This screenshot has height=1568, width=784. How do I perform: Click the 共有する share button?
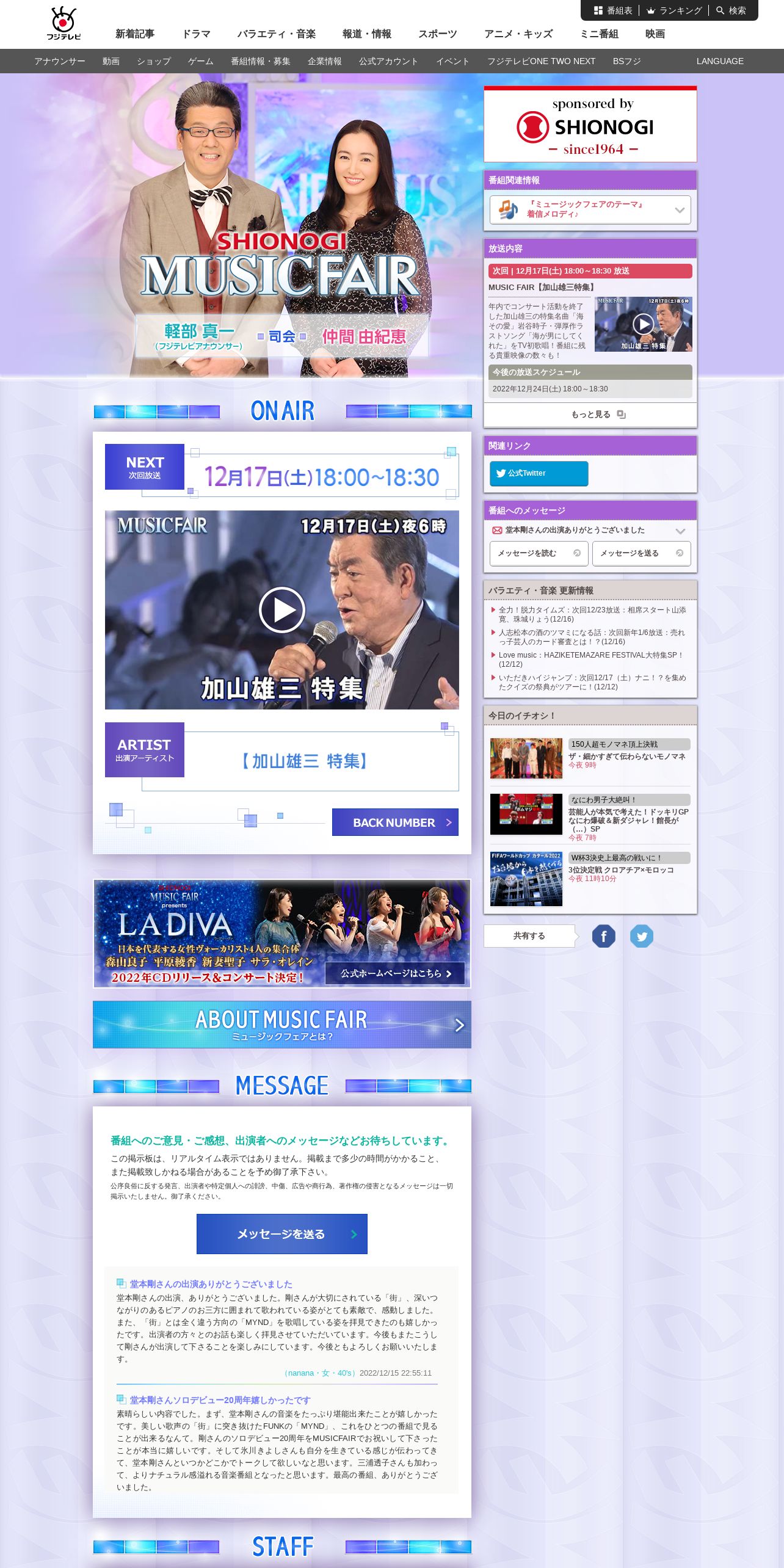coord(529,936)
